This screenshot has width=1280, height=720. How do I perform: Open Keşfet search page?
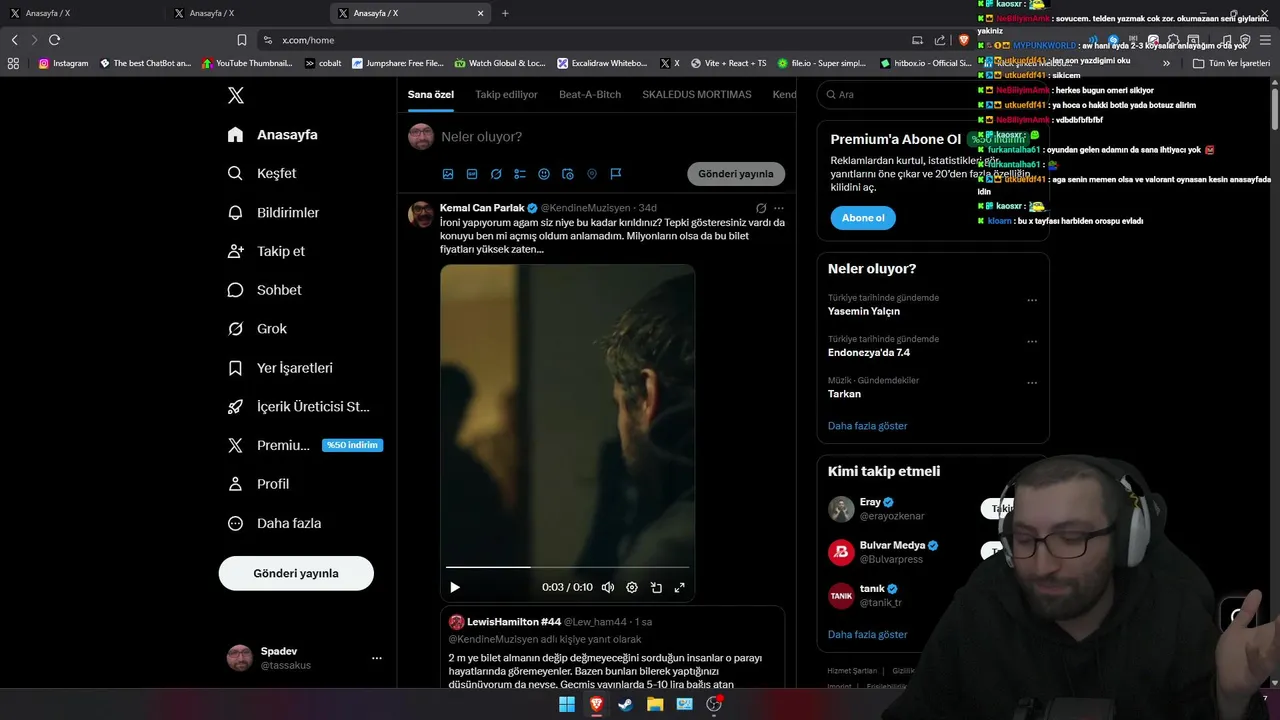tap(263, 173)
